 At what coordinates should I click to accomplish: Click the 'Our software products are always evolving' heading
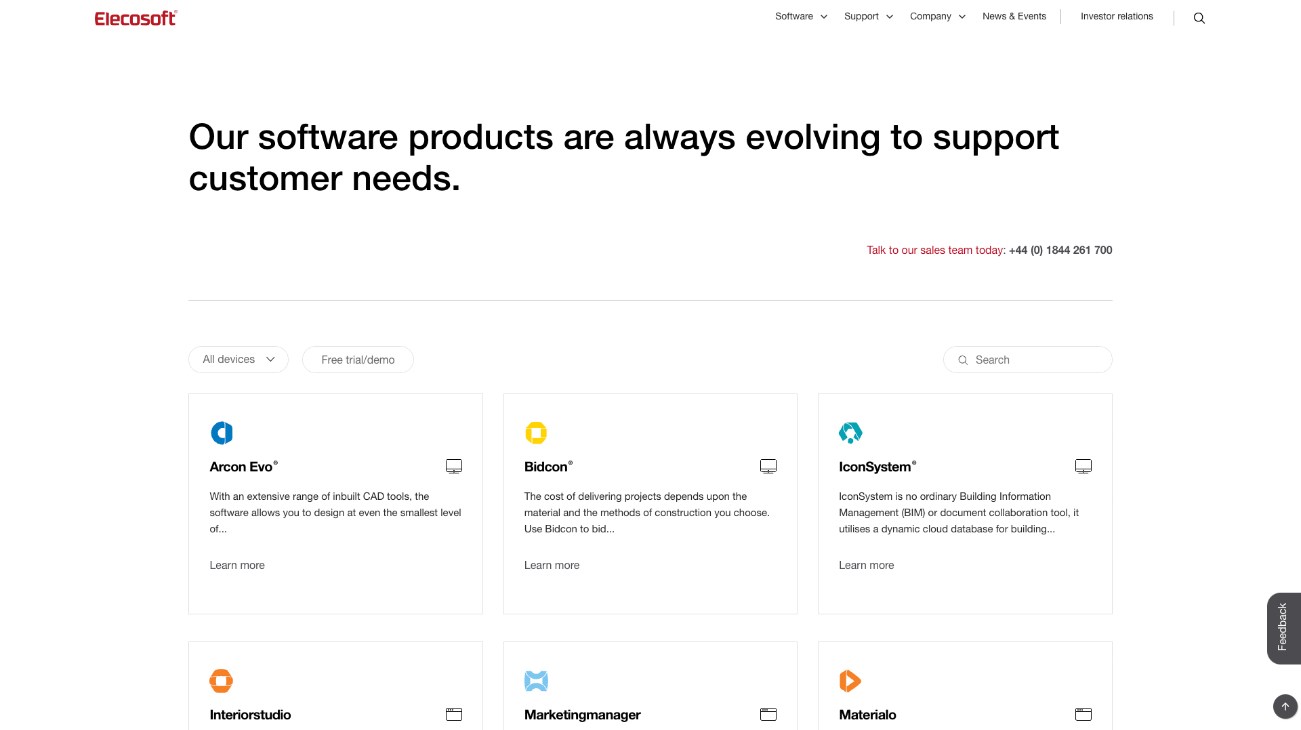click(624, 157)
